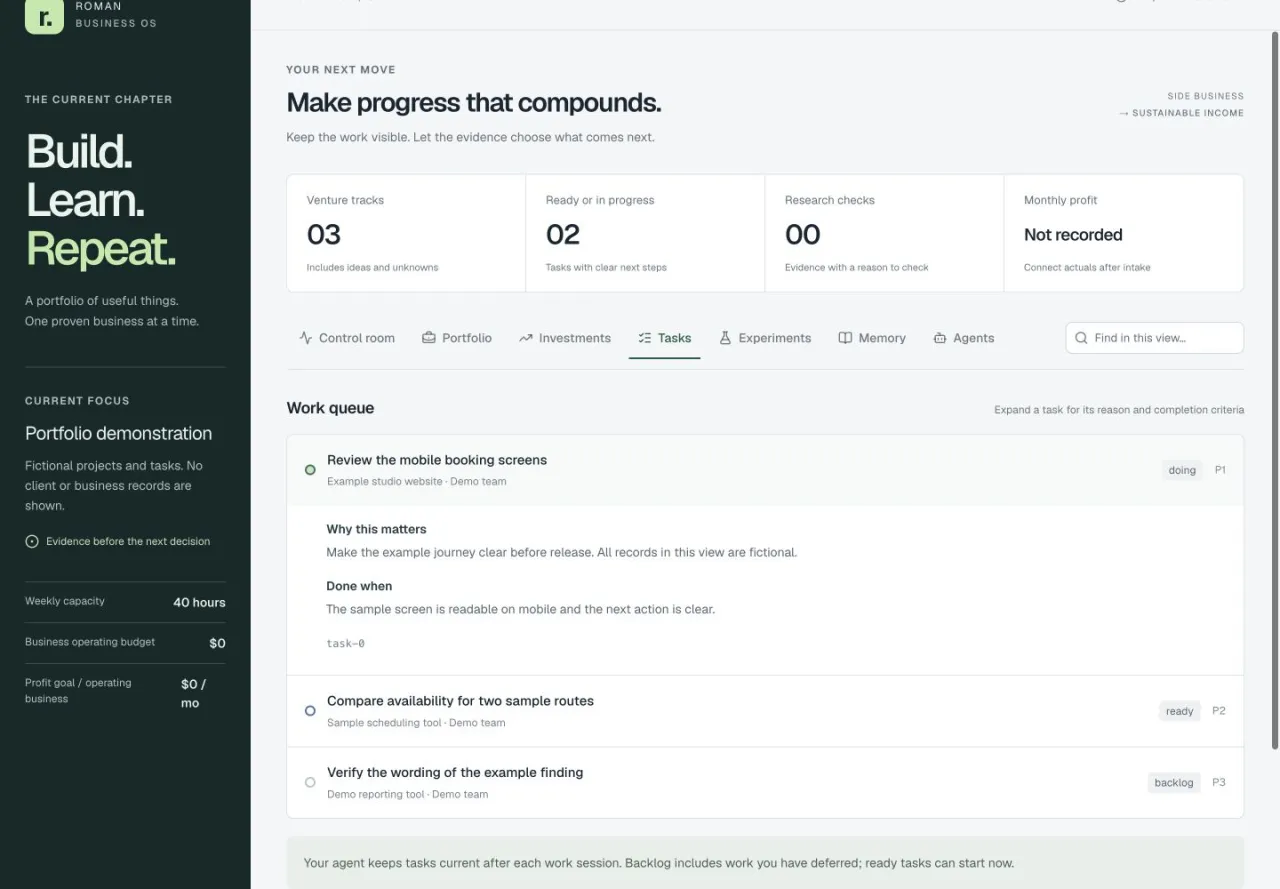The image size is (1280, 889).
Task: Open the Memory tab
Action: tap(872, 338)
